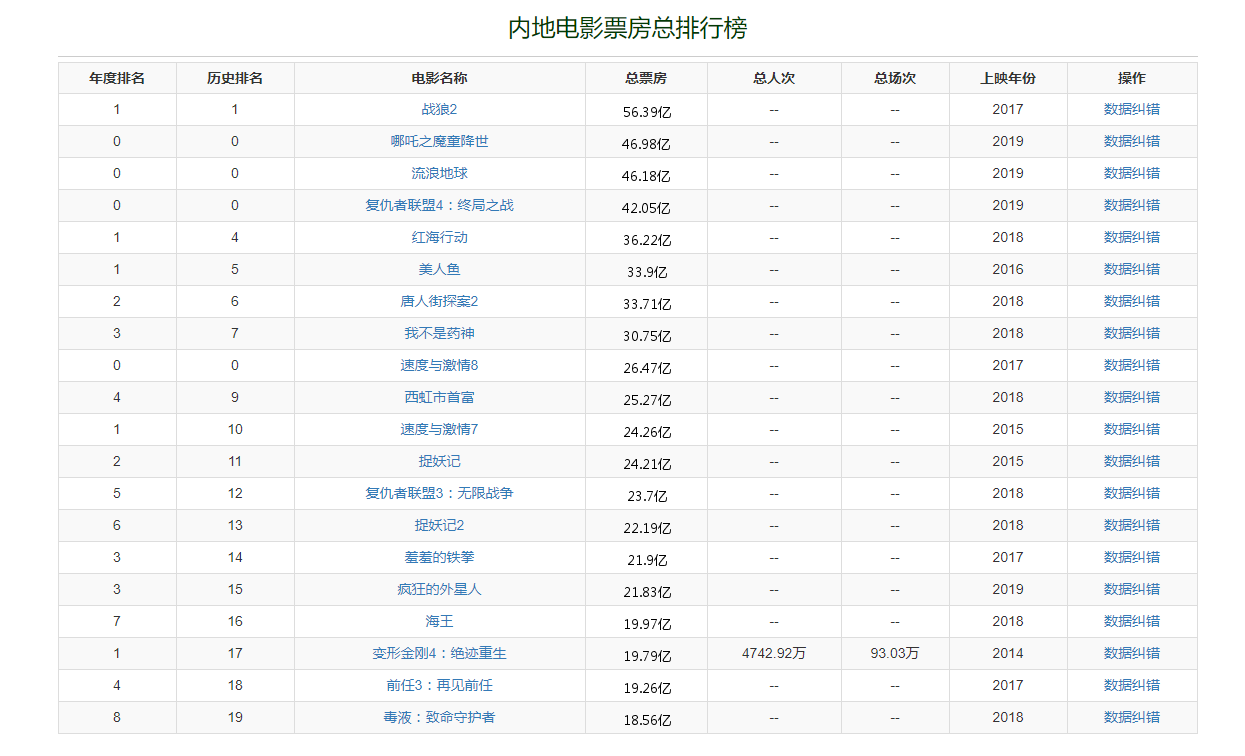This screenshot has height=756, width=1245.
Task: Select the 33.9亿 box office value
Action: coord(647,272)
